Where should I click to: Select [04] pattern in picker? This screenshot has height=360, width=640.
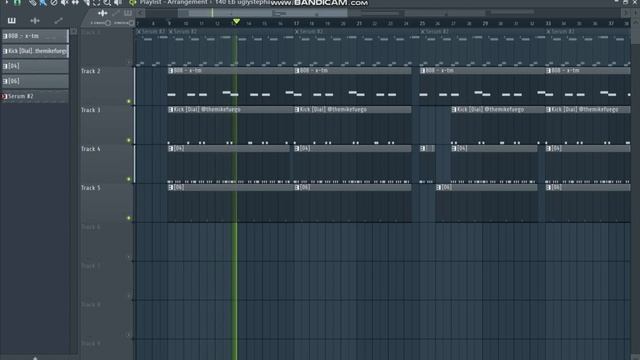point(35,66)
